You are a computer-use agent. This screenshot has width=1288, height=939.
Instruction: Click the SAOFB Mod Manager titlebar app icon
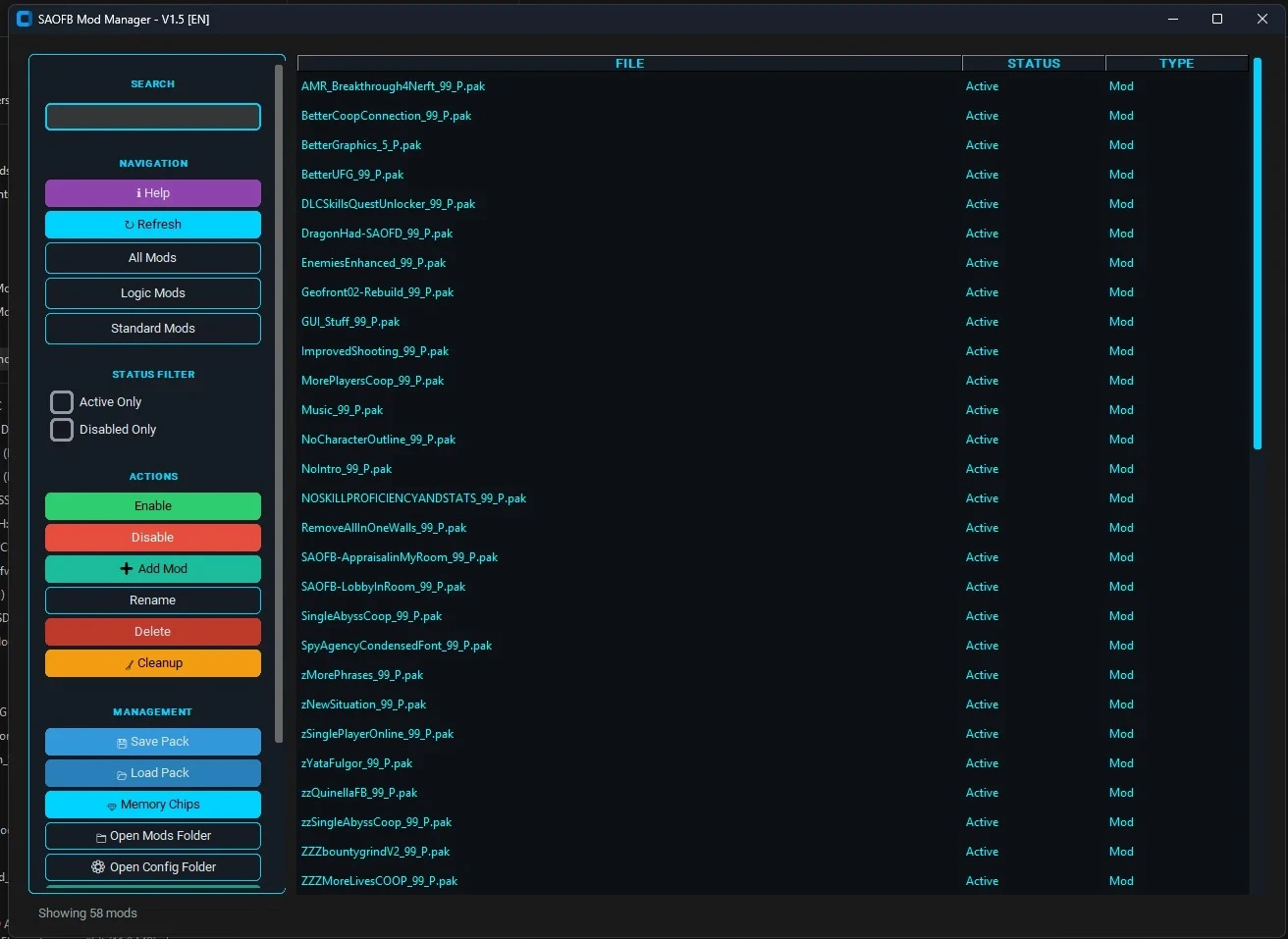click(x=24, y=19)
